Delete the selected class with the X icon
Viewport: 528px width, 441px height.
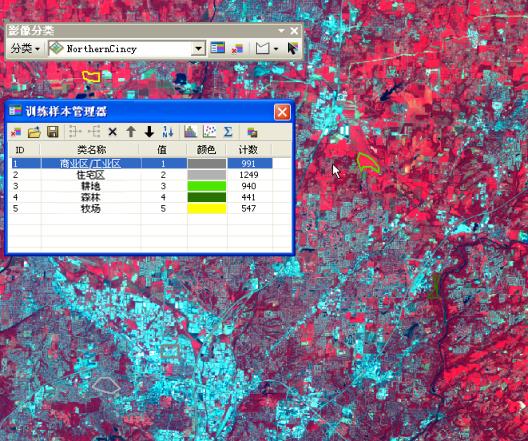point(112,132)
